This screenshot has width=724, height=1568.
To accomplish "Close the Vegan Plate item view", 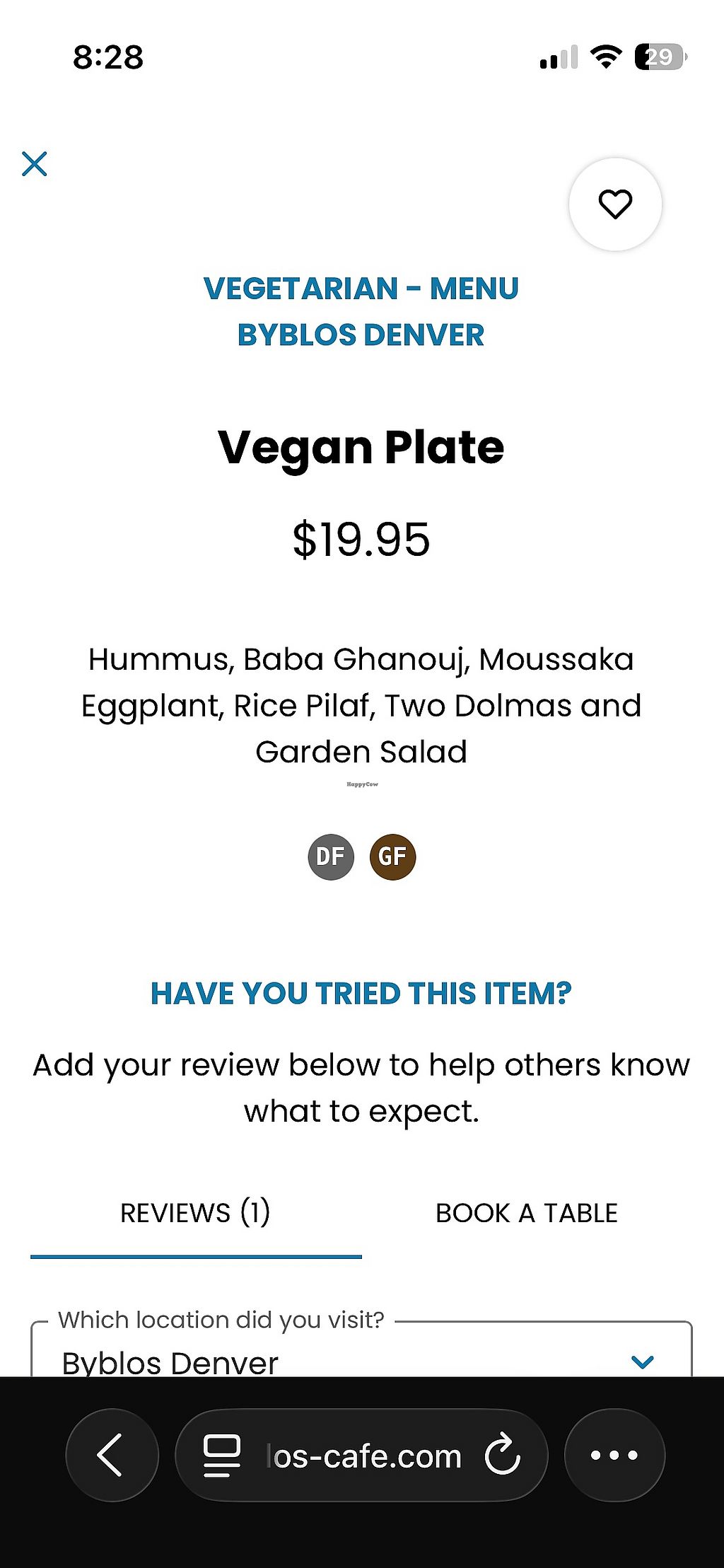I will [x=34, y=163].
